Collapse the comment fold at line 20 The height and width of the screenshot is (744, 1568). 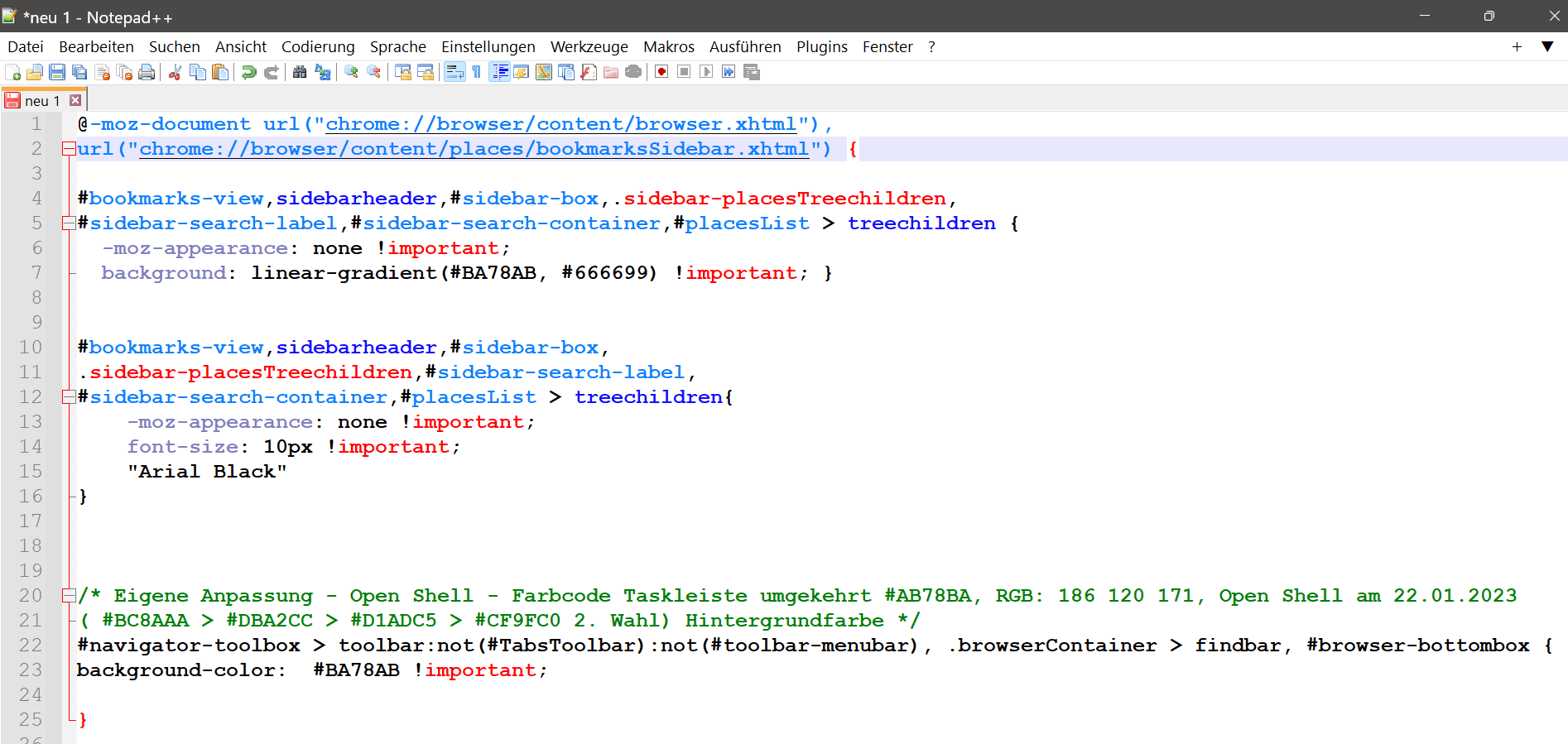pos(69,596)
